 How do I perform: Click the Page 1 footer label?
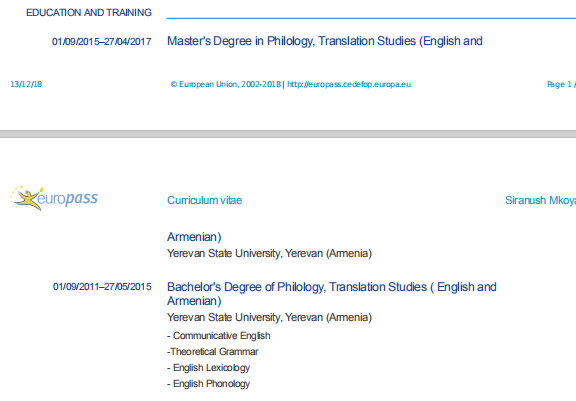point(559,84)
